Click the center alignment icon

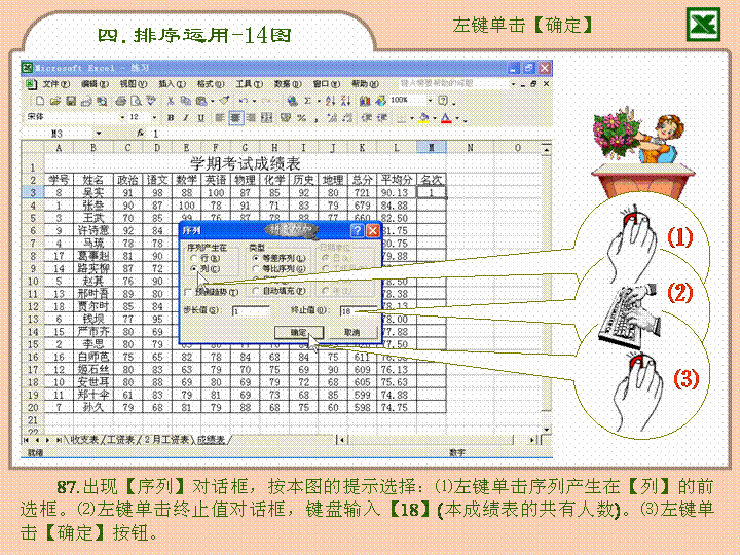235,117
